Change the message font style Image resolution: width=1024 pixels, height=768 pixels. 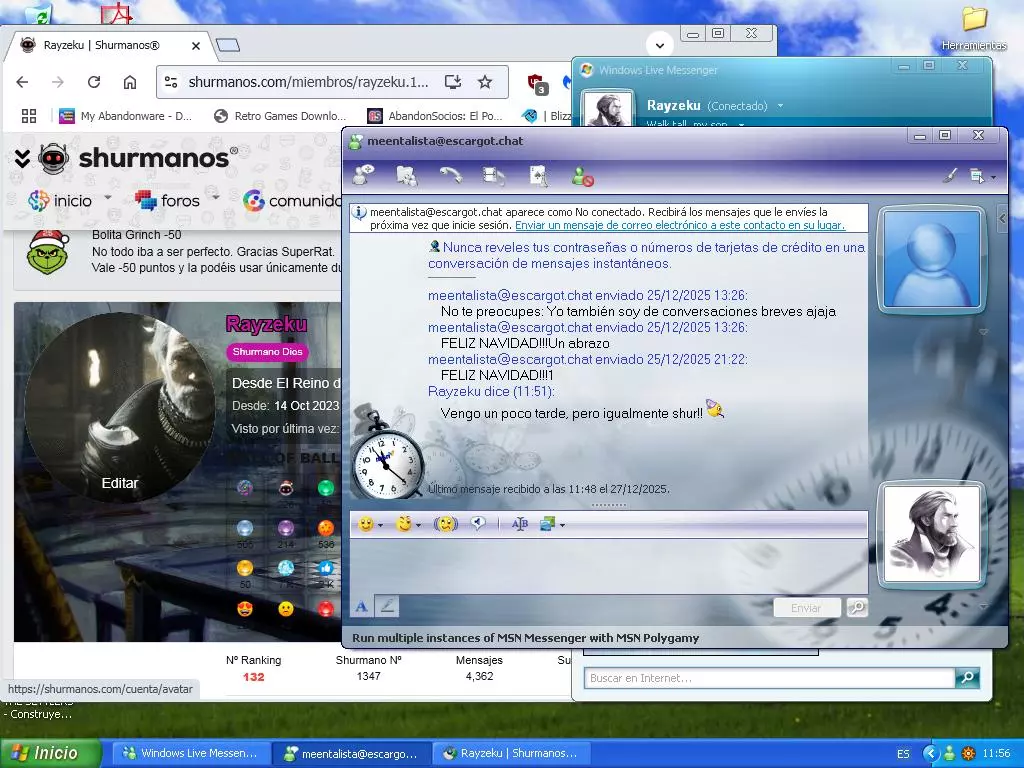click(520, 524)
